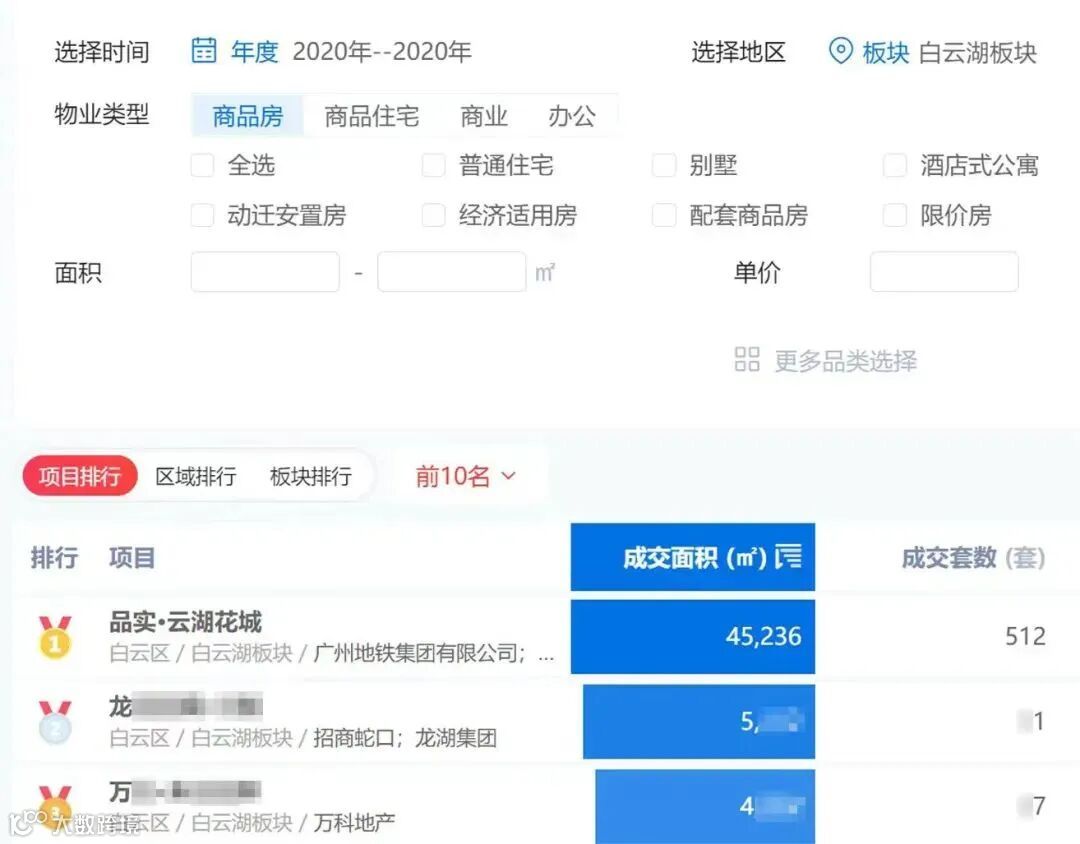Open the 年度 time period selector
The height and width of the screenshot is (844, 1080).
pos(254,51)
